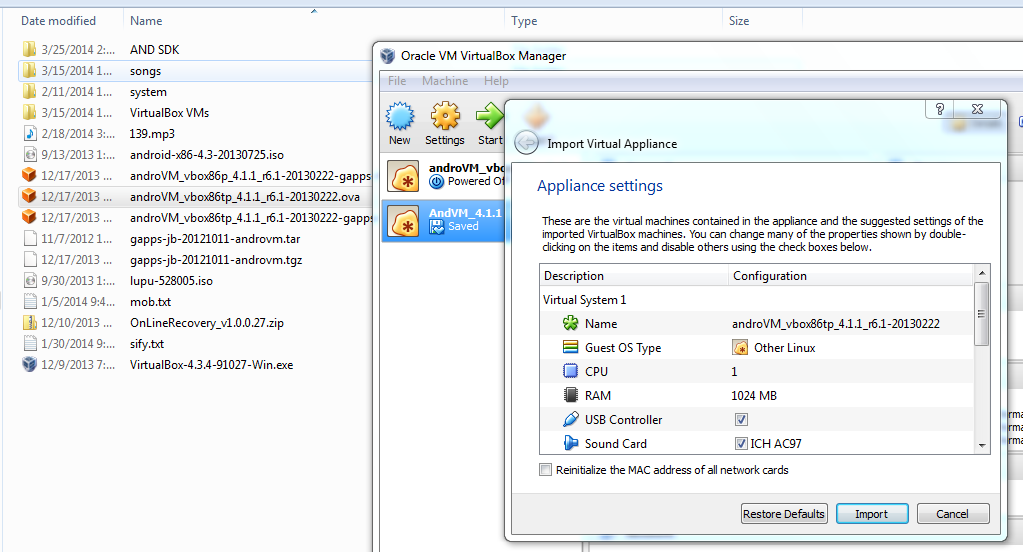Click the VirtualBox-4.3.4 installer exe icon

point(29,364)
